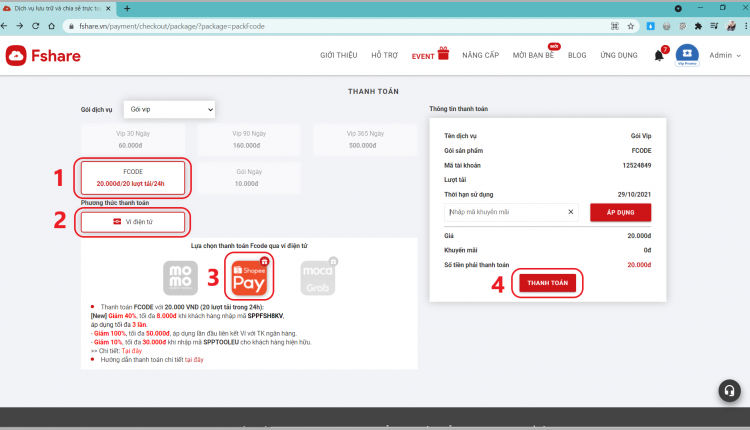Open a new browser tab
This screenshot has height=430, width=750.
click(127, 8)
